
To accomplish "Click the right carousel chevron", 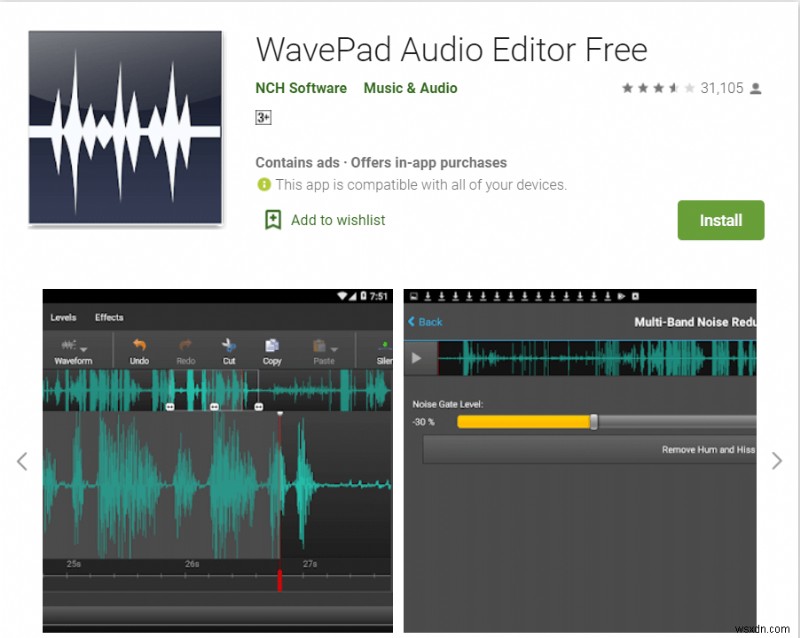I will (x=778, y=461).
